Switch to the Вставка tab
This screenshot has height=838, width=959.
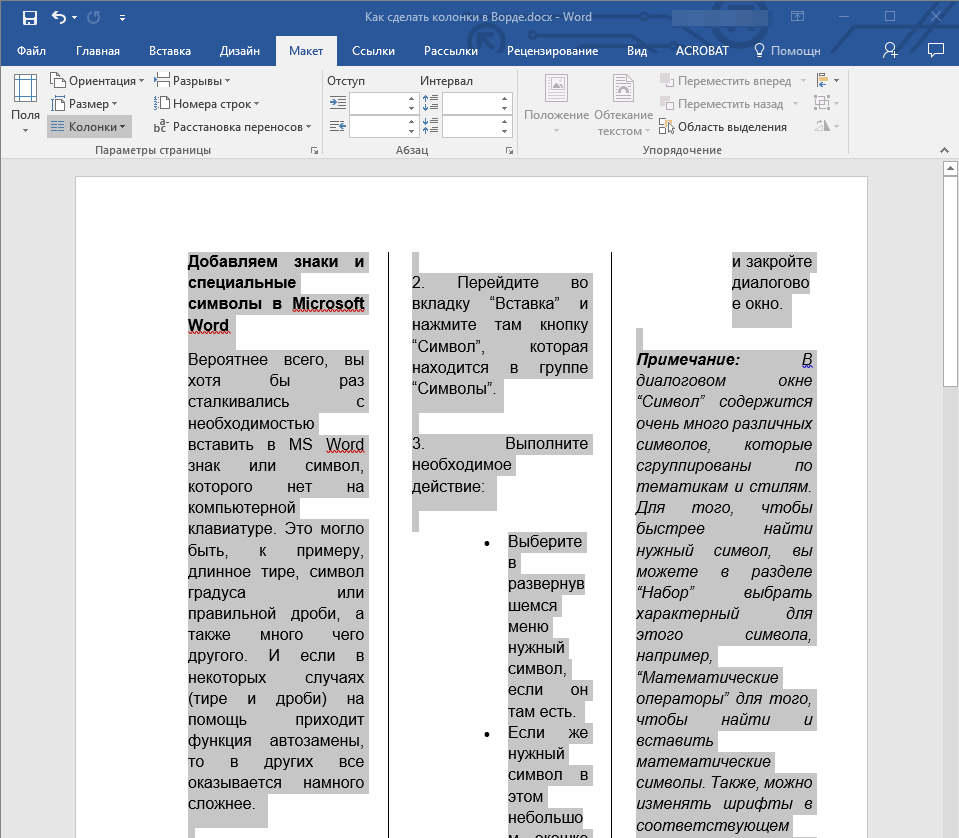click(170, 51)
